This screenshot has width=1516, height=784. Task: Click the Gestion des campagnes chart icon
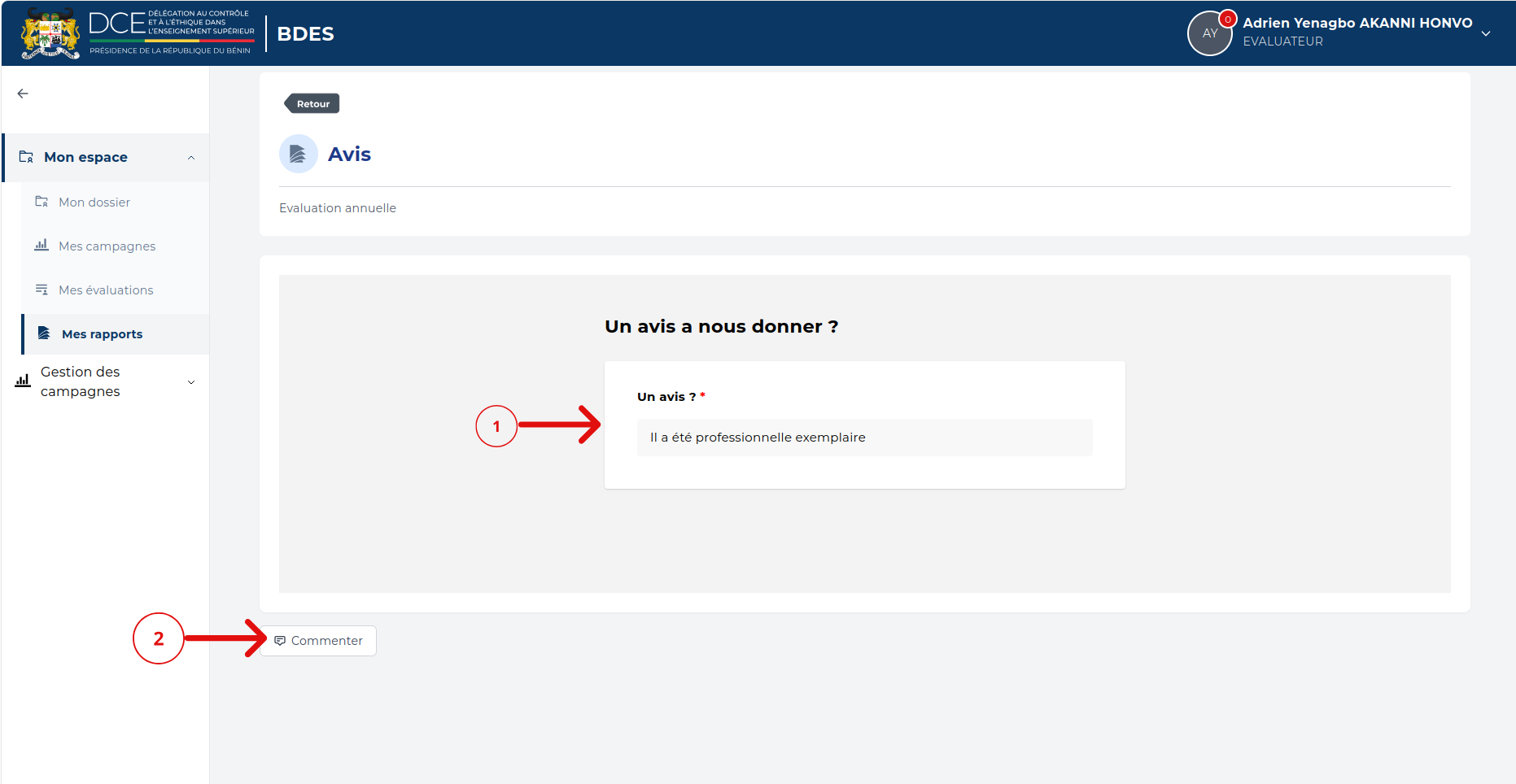pos(23,381)
